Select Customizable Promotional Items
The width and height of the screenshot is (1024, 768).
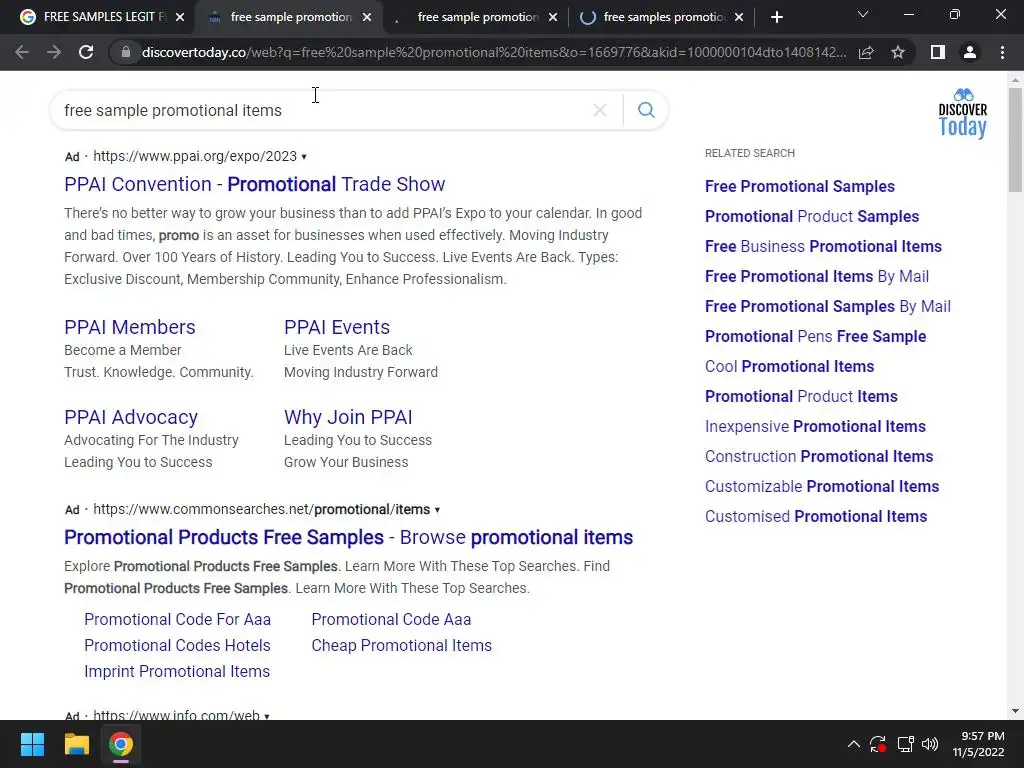[x=822, y=487]
